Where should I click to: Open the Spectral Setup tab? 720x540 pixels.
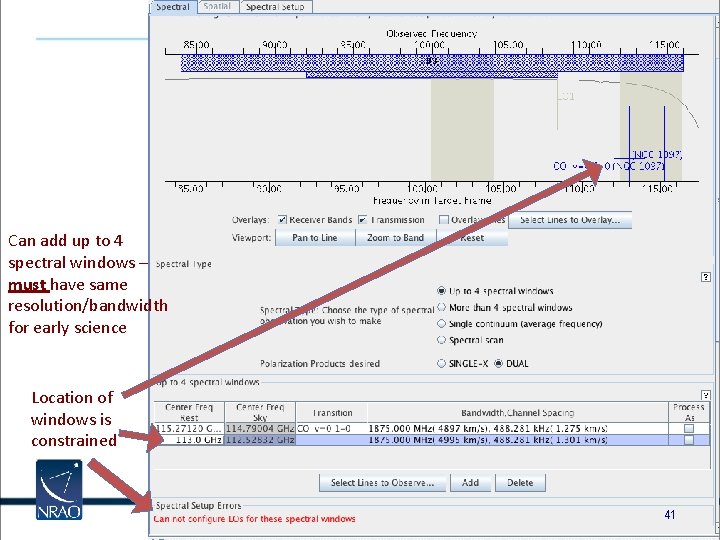(275, 7)
